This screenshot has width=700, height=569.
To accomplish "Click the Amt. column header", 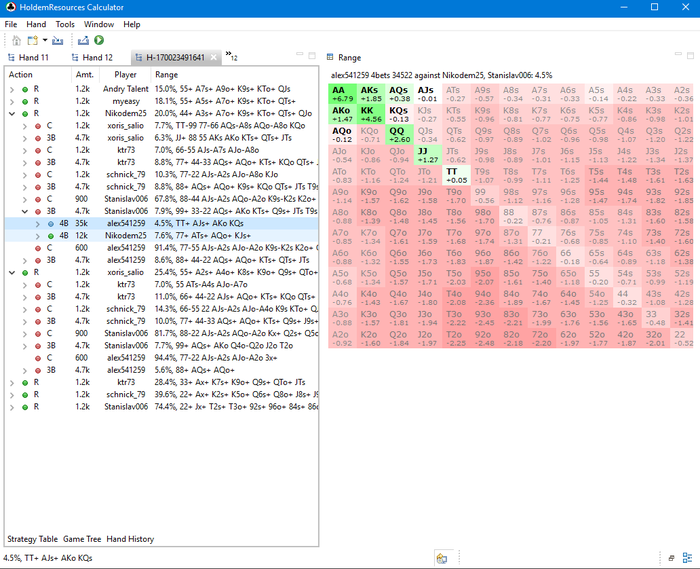I will tap(84, 75).
